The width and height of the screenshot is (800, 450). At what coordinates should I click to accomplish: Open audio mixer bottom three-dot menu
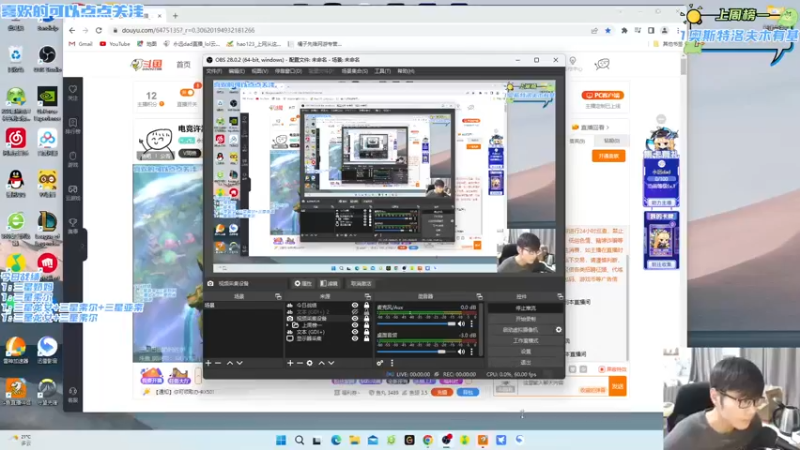(392, 363)
